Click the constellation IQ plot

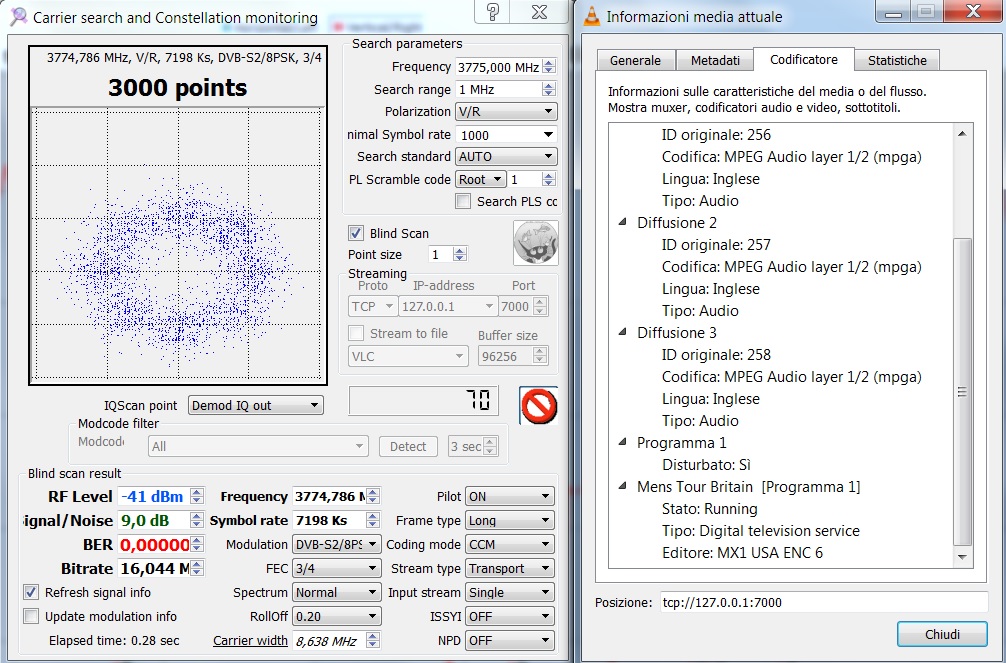(x=176, y=244)
